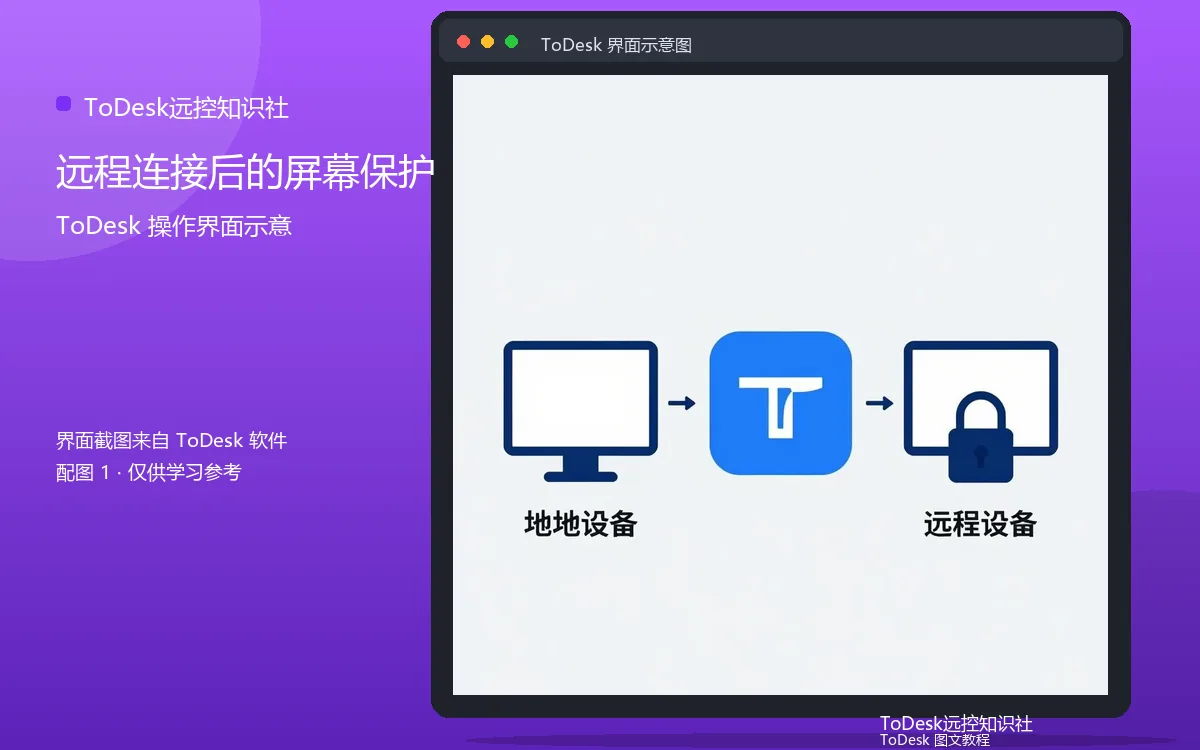
Task: Click the yellow minimize window dot
Action: point(488,42)
